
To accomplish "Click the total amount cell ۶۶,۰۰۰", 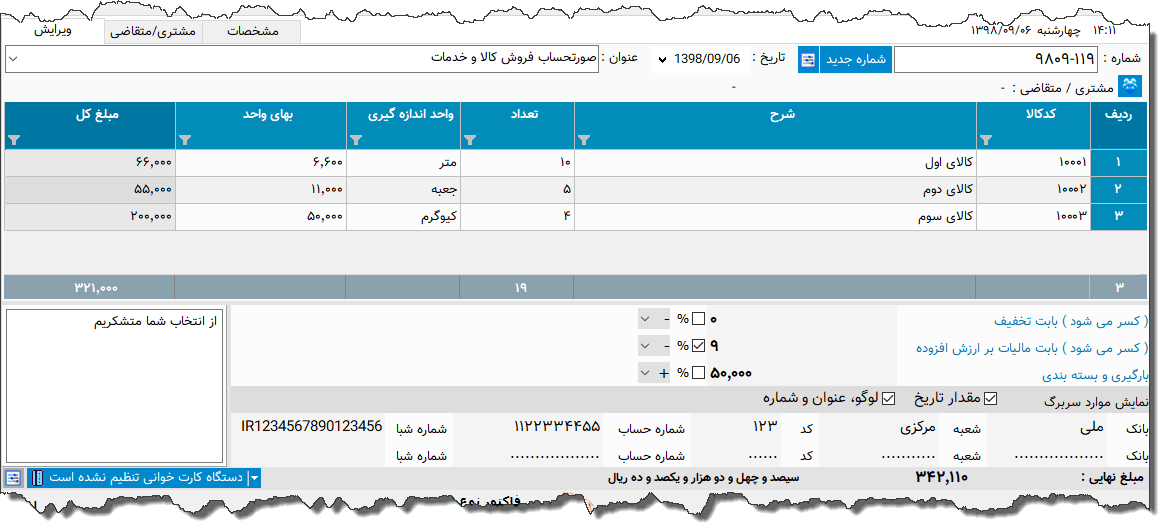I will click(89, 163).
